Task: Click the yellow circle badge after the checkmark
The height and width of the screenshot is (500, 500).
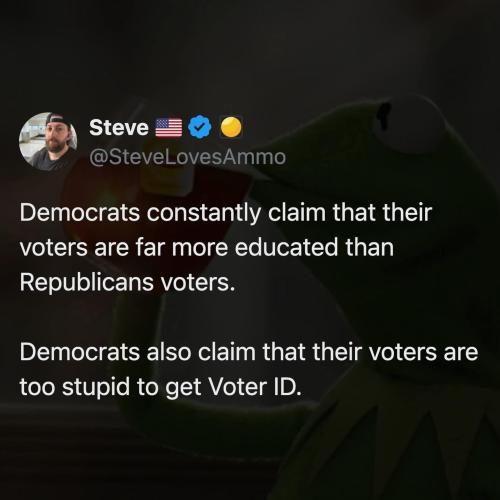Action: pyautogui.click(x=231, y=127)
